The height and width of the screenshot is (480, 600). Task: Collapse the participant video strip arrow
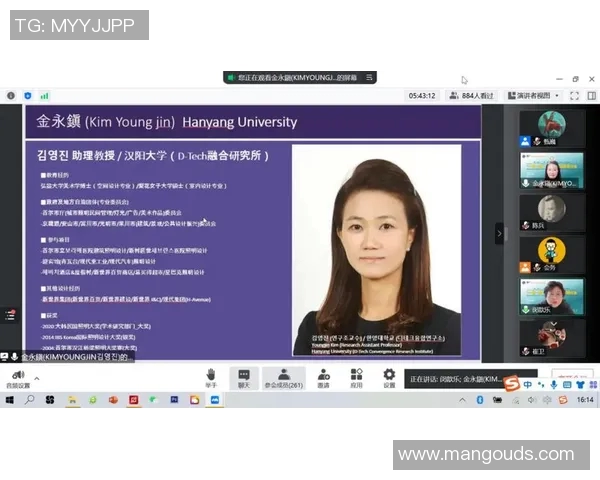pyautogui.click(x=499, y=233)
